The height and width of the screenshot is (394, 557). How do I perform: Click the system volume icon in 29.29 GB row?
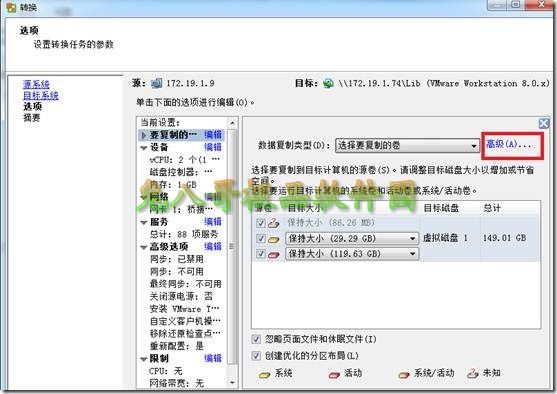click(x=274, y=239)
